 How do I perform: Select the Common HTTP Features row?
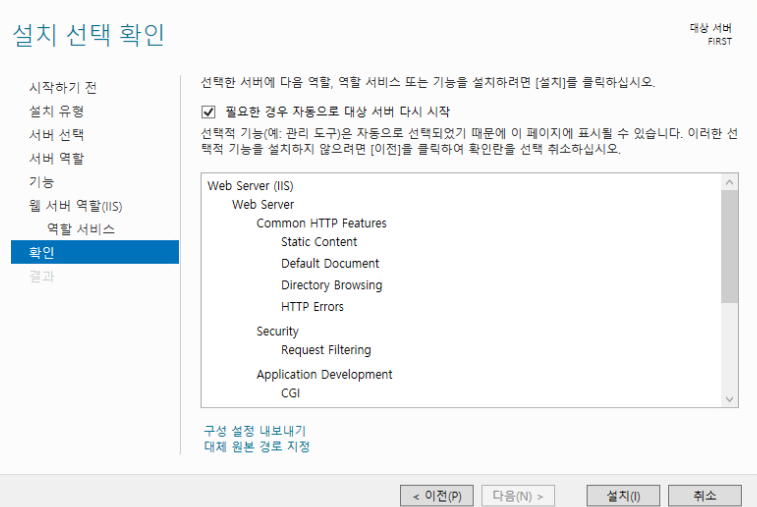click(x=322, y=223)
